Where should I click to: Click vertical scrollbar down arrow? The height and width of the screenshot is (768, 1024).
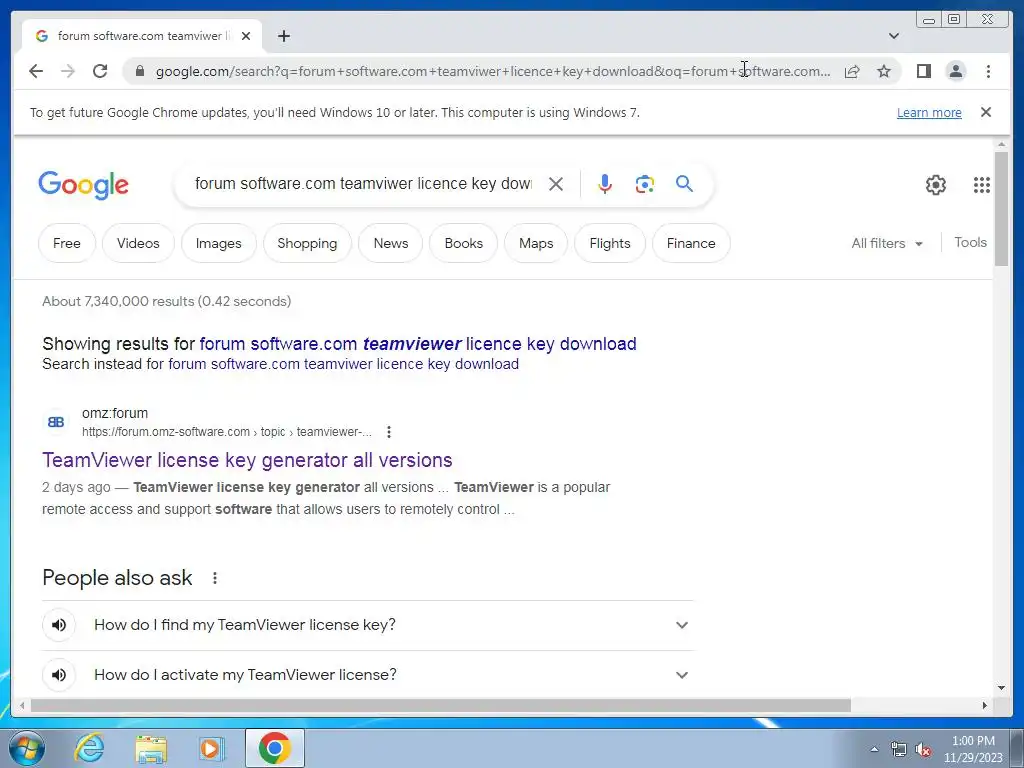[x=1001, y=688]
